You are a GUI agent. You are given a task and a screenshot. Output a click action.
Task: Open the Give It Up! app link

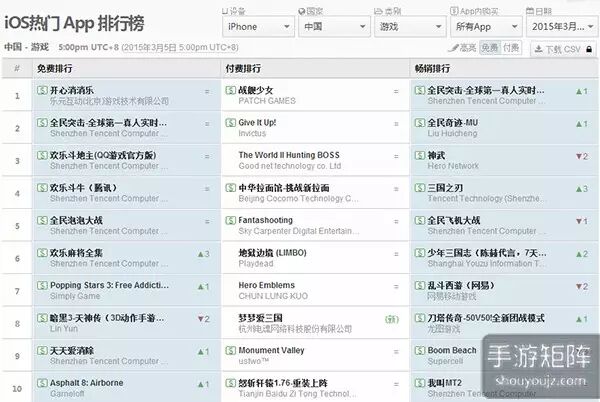(x=257, y=123)
